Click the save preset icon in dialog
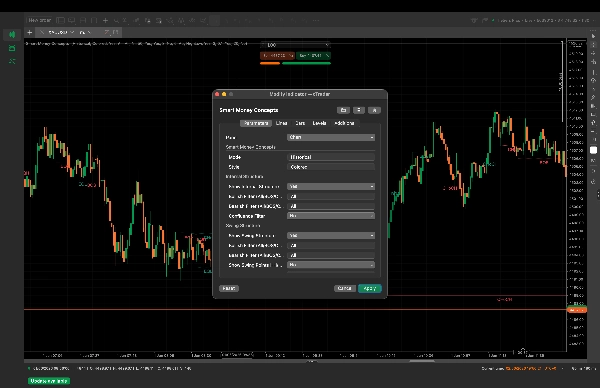Image resolution: width=600 pixels, height=388 pixels. [x=359, y=110]
